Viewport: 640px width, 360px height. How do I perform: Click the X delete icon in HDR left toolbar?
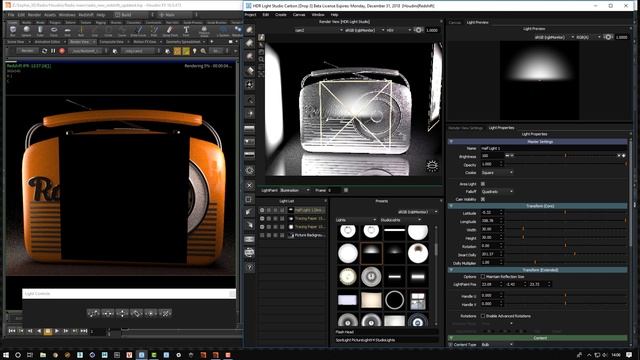250,185
